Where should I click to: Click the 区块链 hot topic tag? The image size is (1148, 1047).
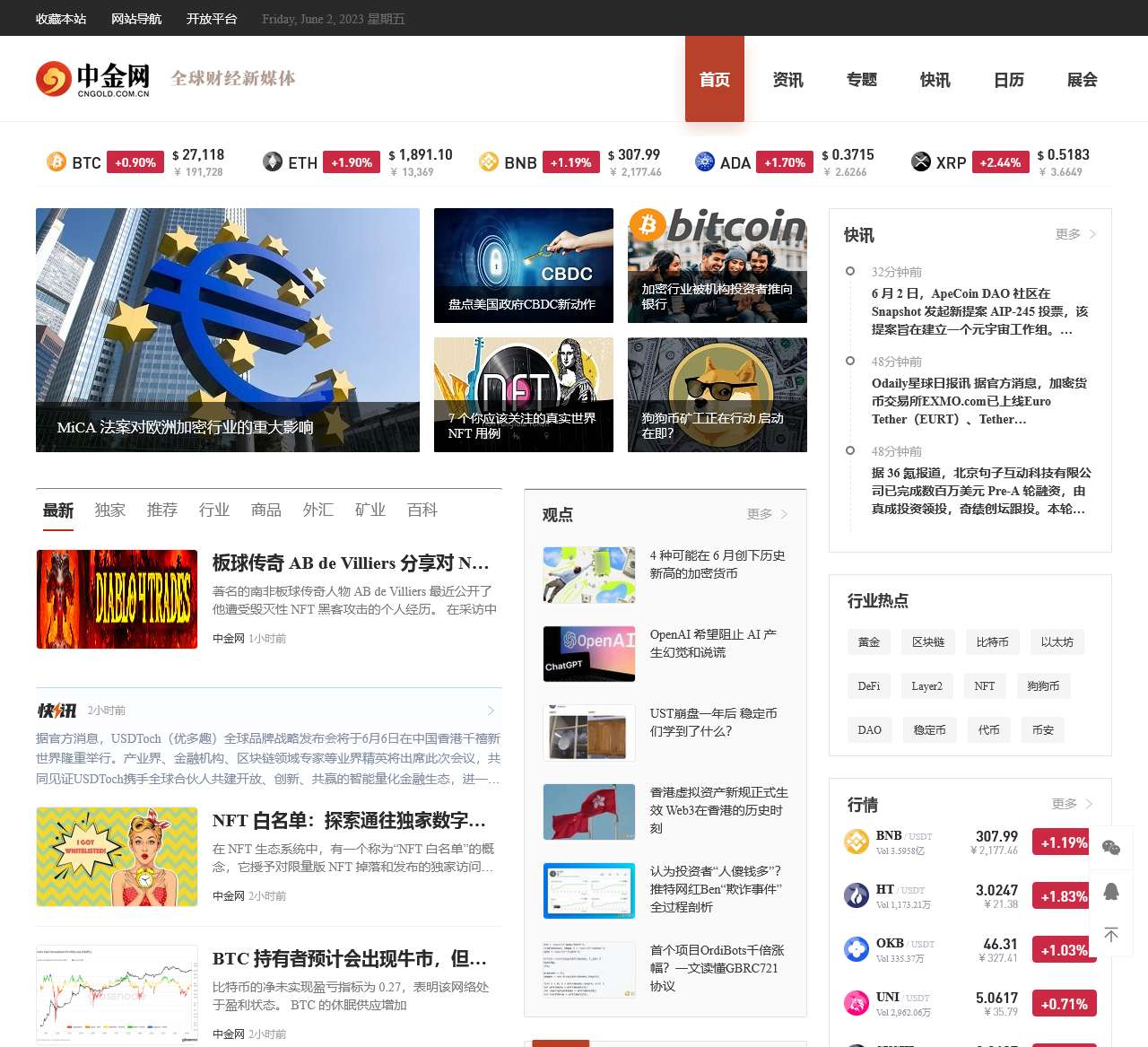928,642
